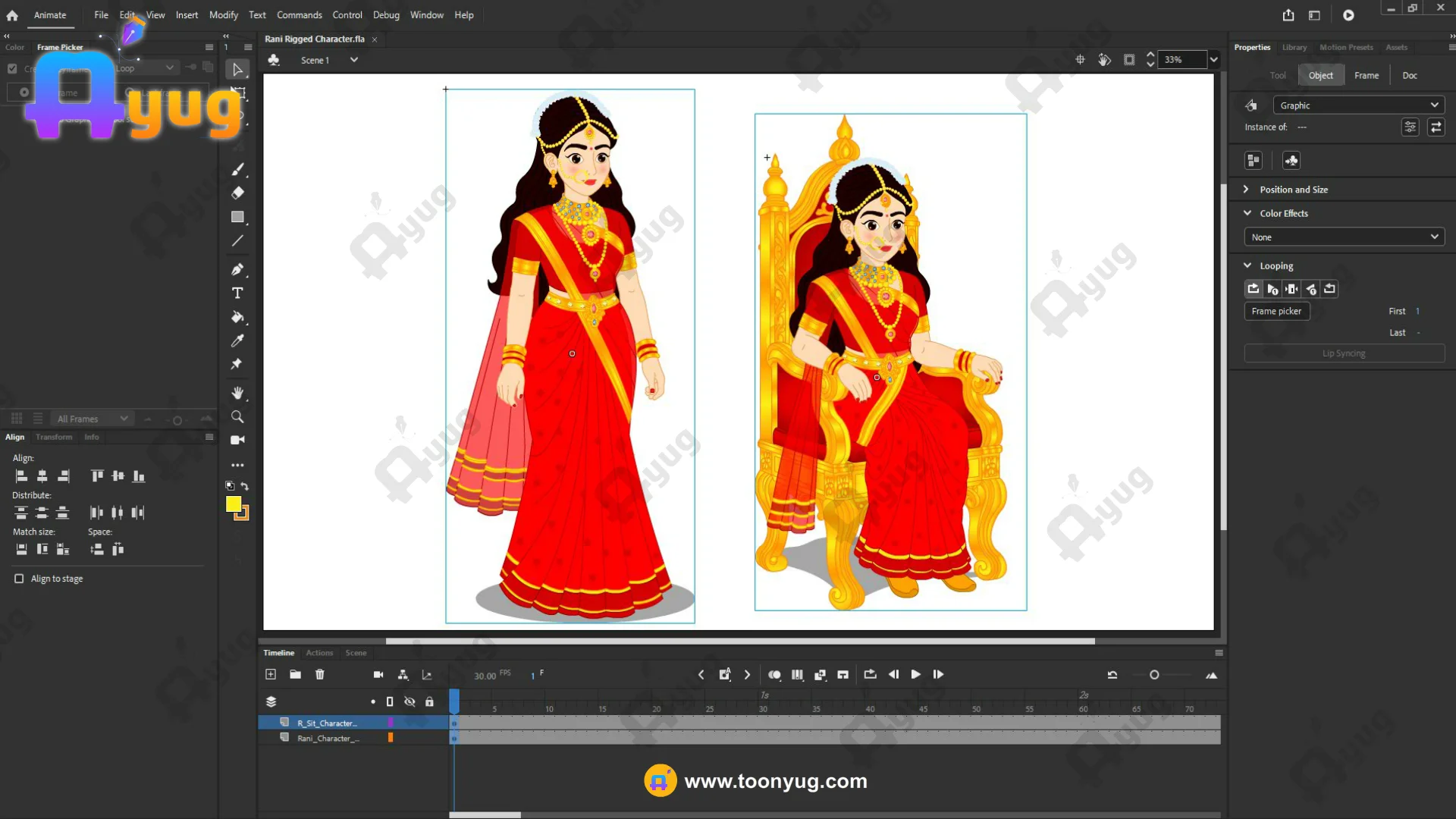This screenshot has height=819, width=1456.
Task: Click the delete layer trash icon
Action: (x=319, y=674)
